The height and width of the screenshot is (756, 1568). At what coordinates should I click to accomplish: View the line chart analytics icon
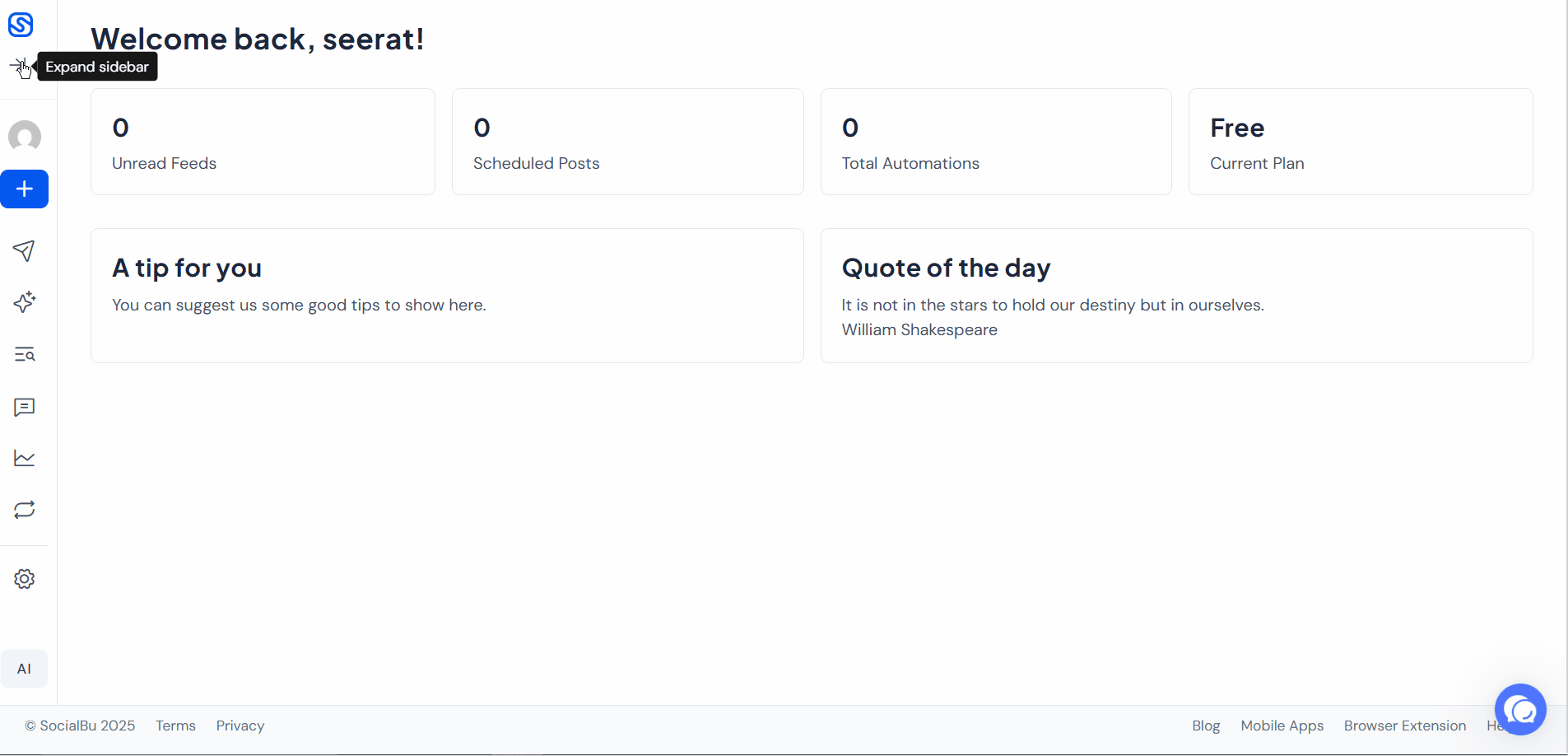coord(25,458)
